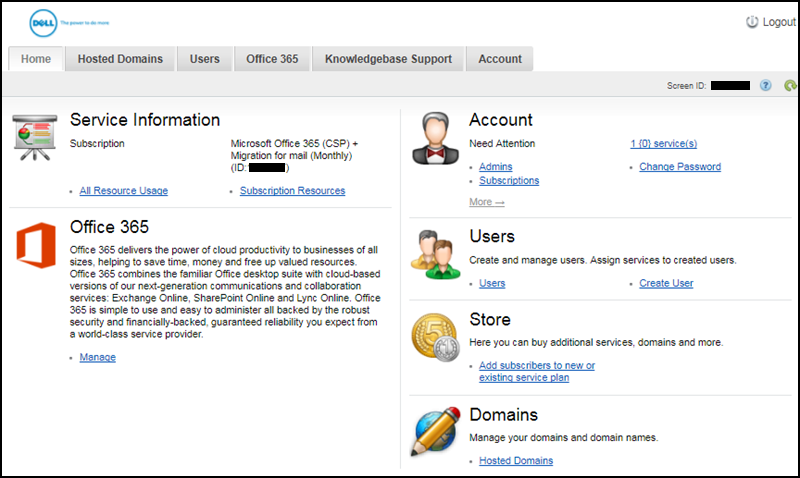Click the Account butler icon
The image size is (800, 478).
tap(435, 138)
